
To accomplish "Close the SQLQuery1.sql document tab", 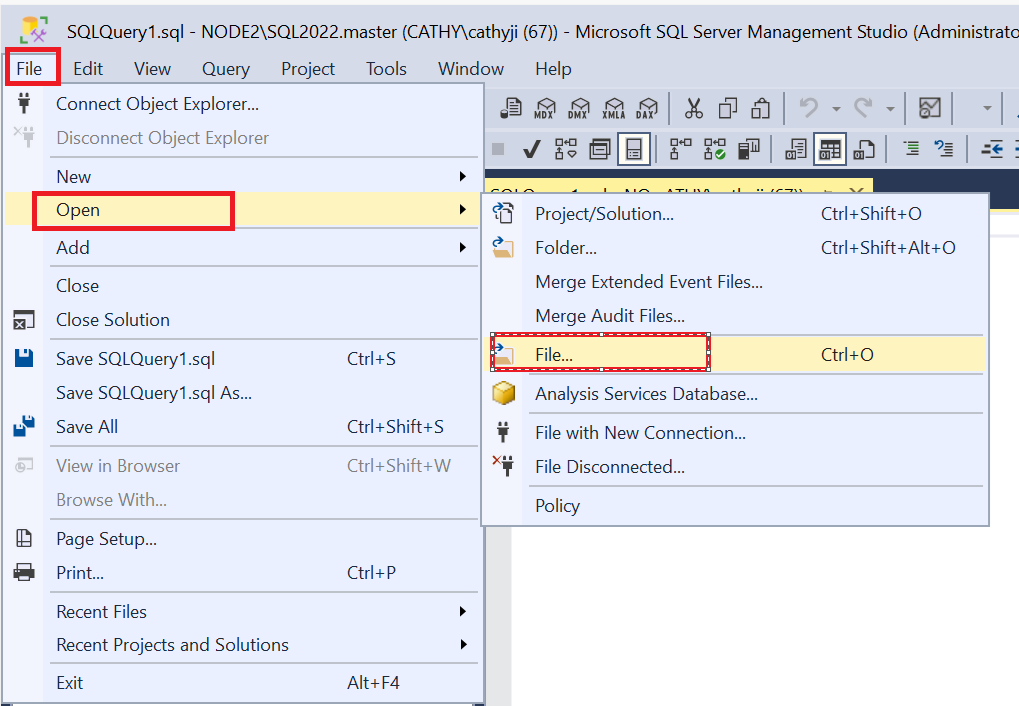I will tap(856, 189).
